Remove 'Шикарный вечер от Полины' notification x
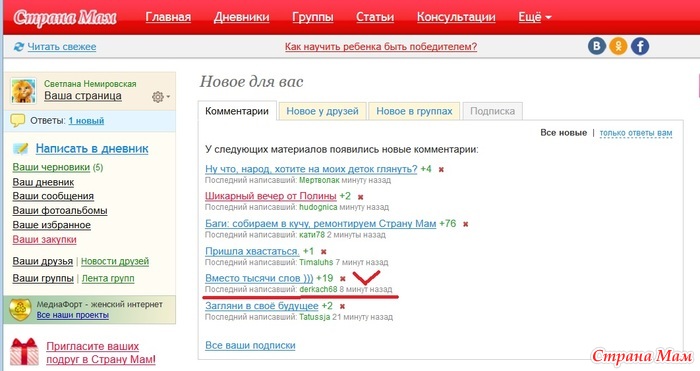 (x=360, y=197)
